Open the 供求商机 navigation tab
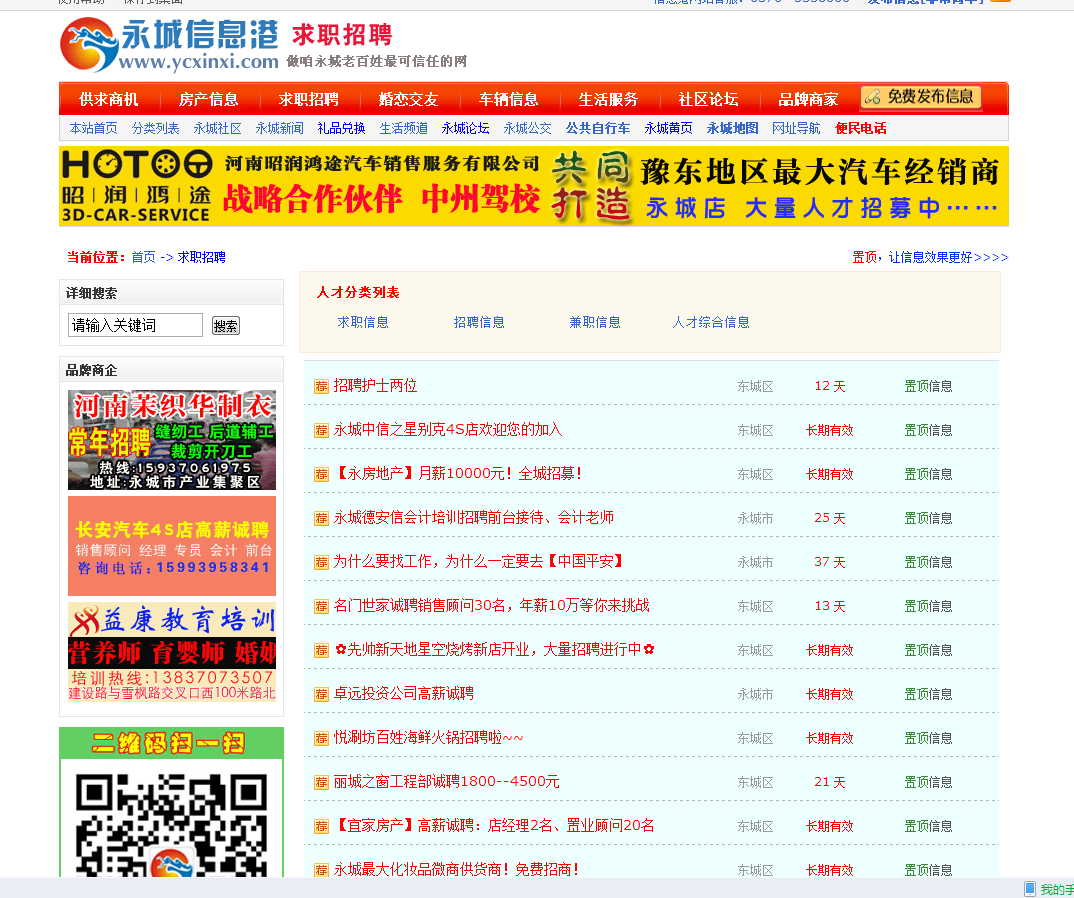 coord(109,99)
